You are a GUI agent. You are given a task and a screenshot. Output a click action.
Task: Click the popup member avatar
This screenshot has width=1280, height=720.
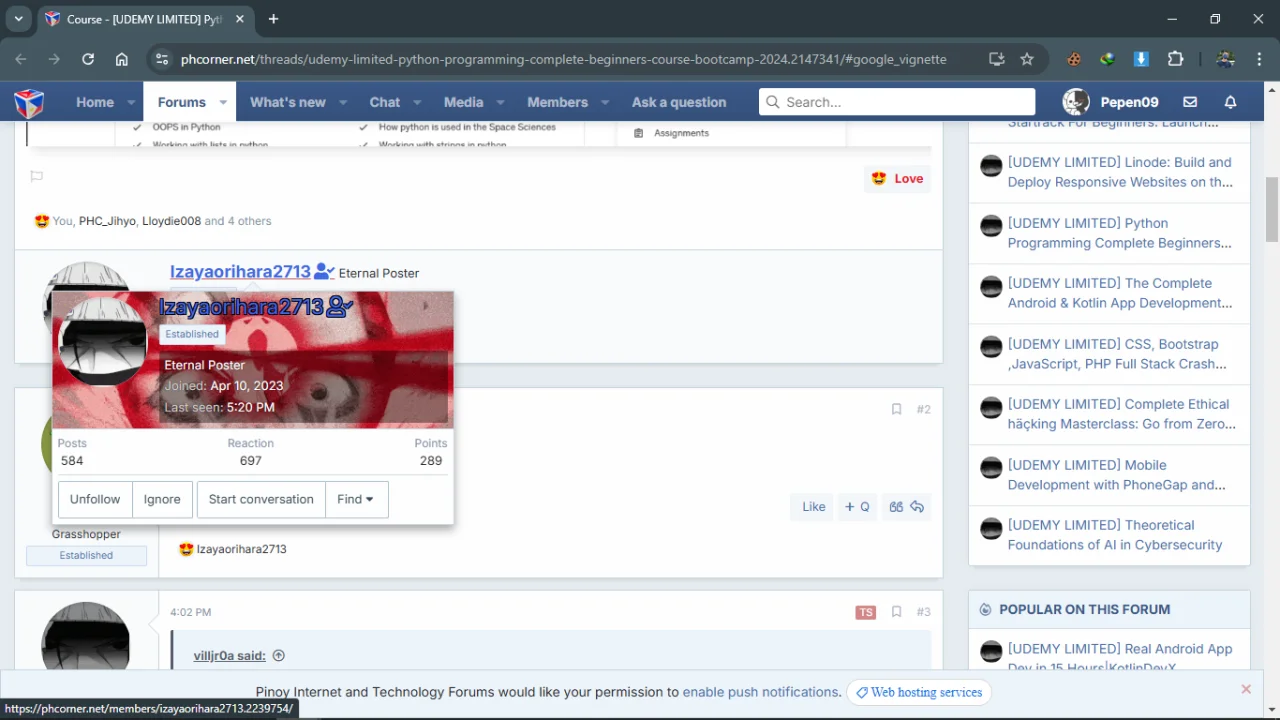103,341
